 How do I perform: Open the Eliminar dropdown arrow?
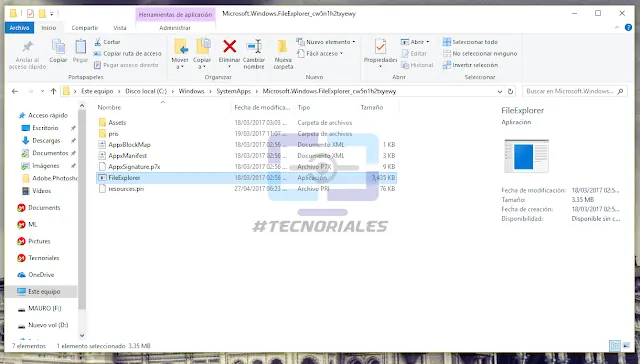point(229,67)
